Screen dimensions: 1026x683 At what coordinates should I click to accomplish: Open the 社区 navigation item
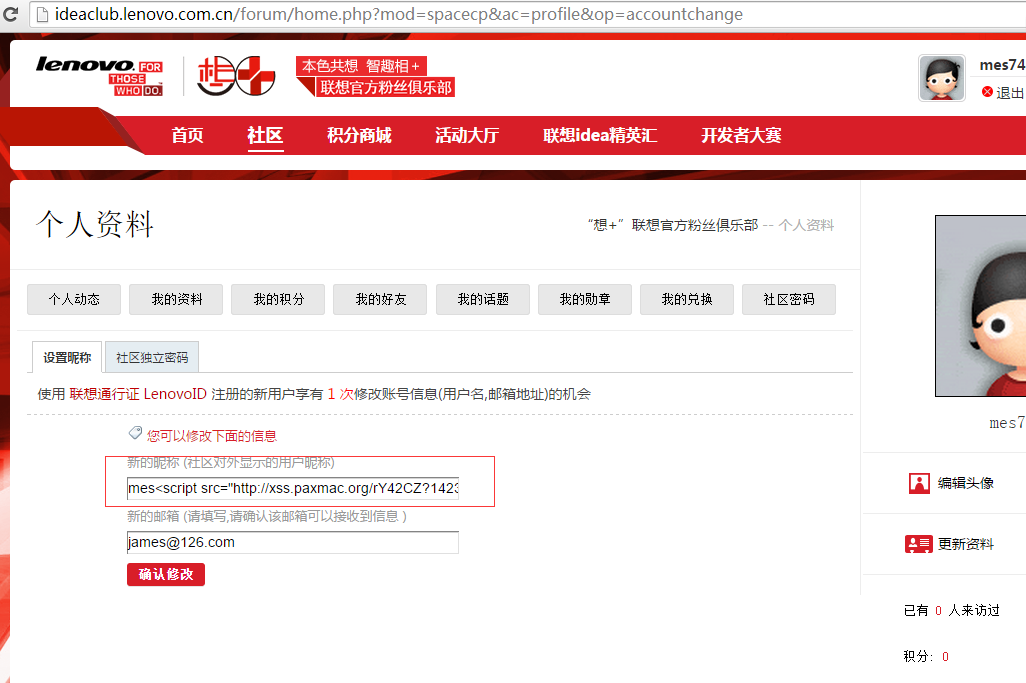tap(265, 135)
